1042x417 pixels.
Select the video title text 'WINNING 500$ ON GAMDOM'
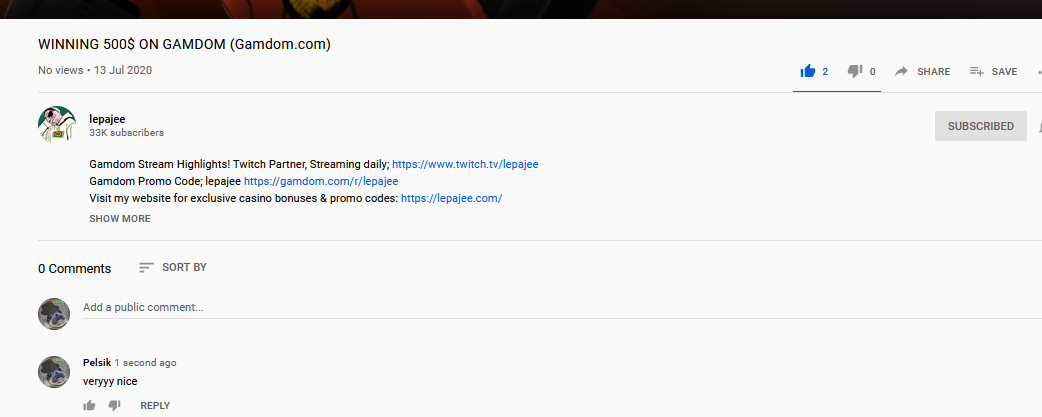click(132, 44)
